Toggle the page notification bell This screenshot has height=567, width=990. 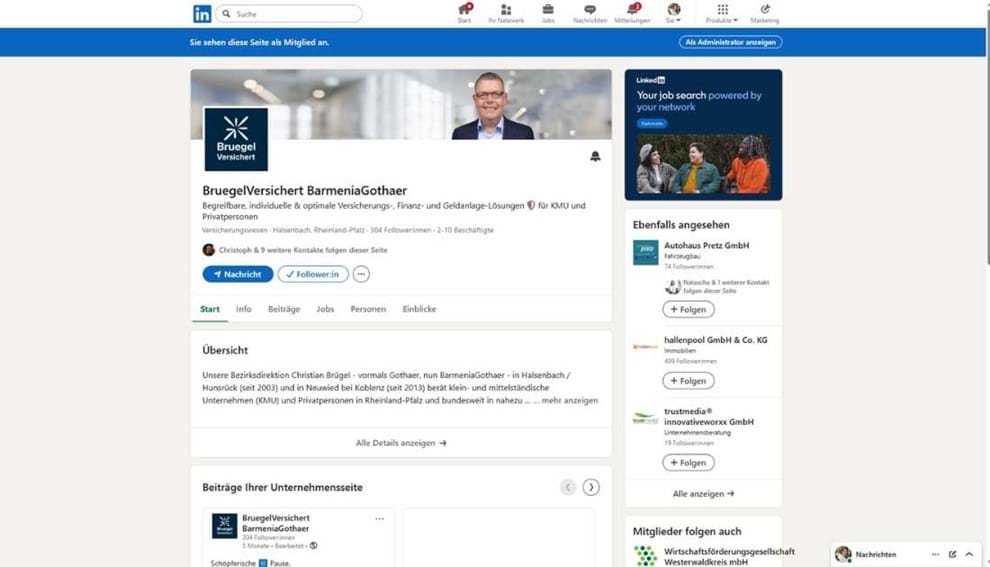[x=595, y=156]
